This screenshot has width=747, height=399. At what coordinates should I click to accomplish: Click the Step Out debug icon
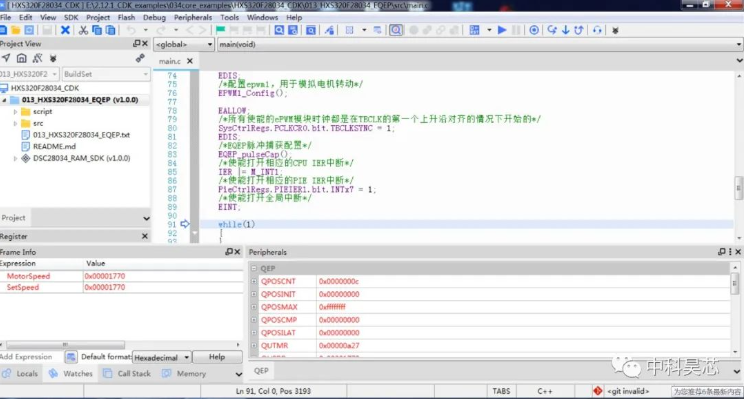click(579, 30)
